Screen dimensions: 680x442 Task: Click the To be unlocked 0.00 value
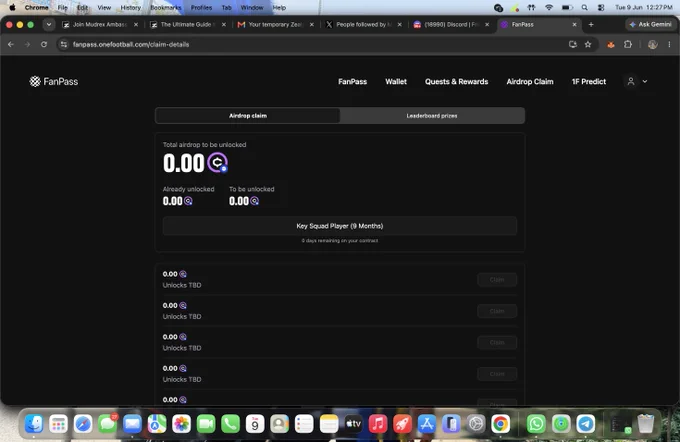[x=239, y=201]
